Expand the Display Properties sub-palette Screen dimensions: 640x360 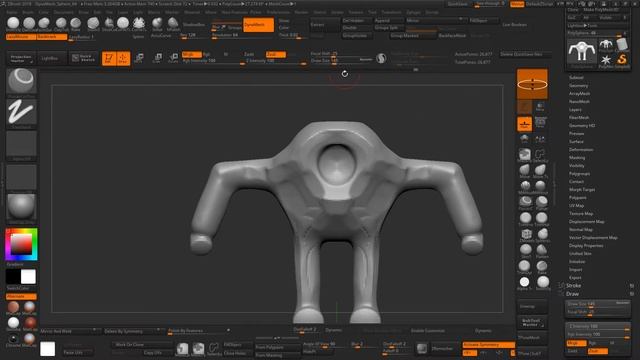tap(586, 246)
